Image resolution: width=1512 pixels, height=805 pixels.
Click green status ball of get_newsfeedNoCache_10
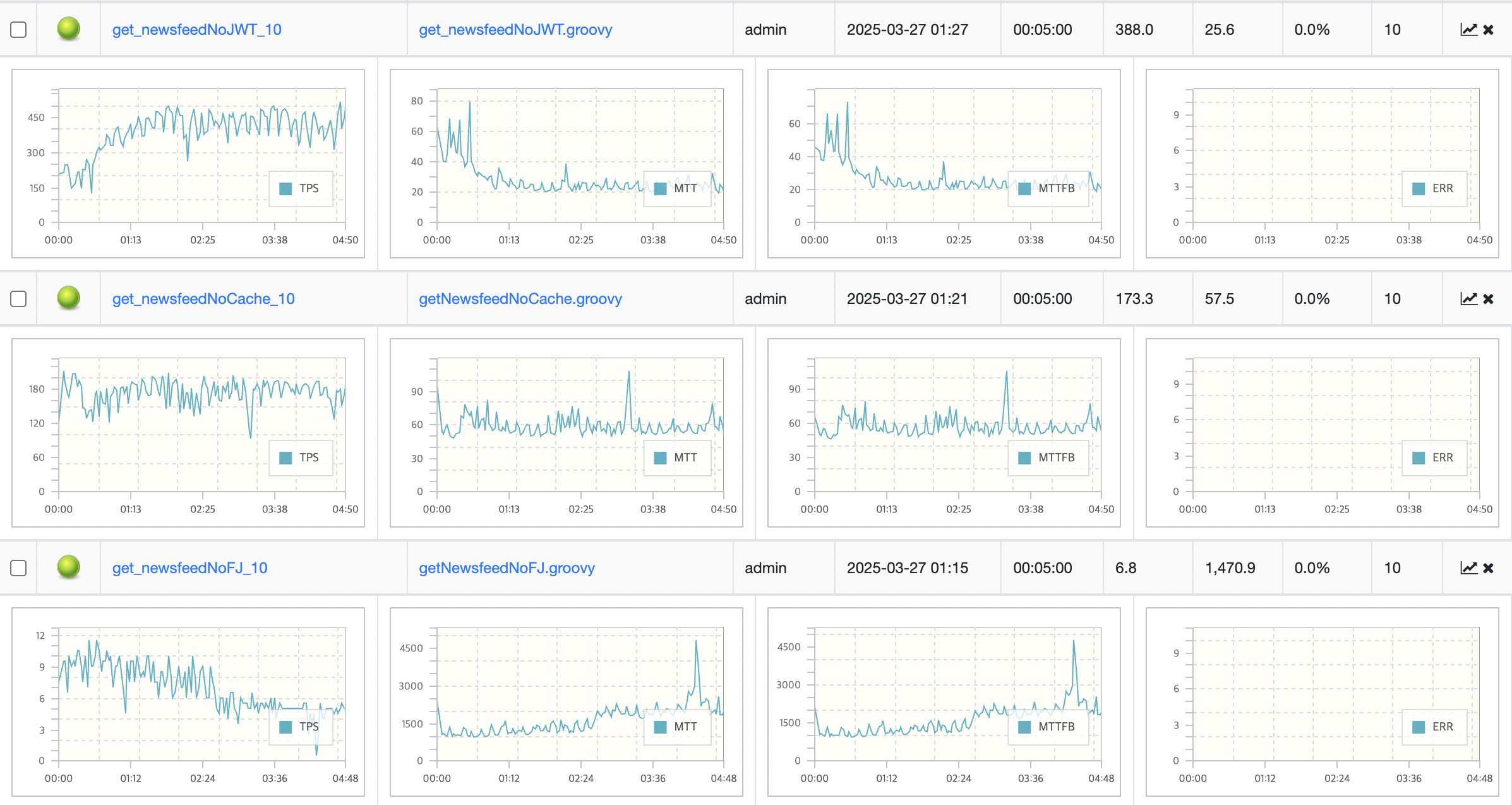(68, 298)
